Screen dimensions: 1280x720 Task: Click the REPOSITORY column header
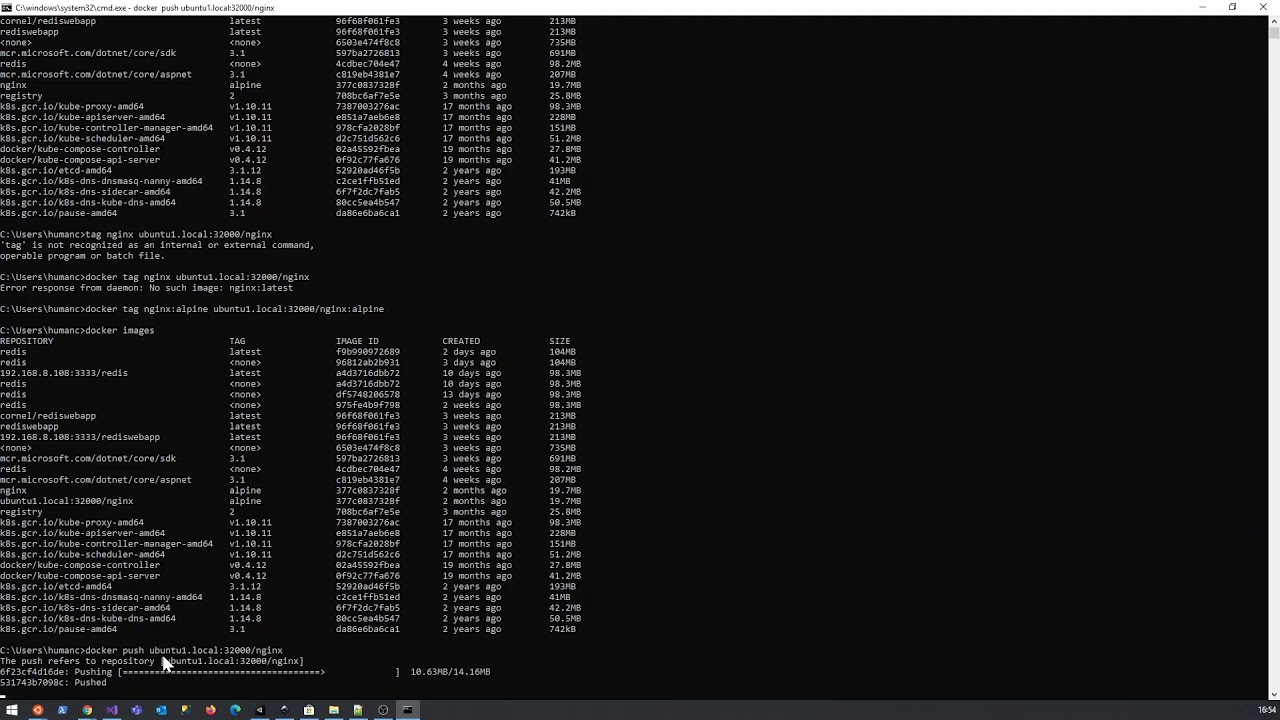click(27, 341)
